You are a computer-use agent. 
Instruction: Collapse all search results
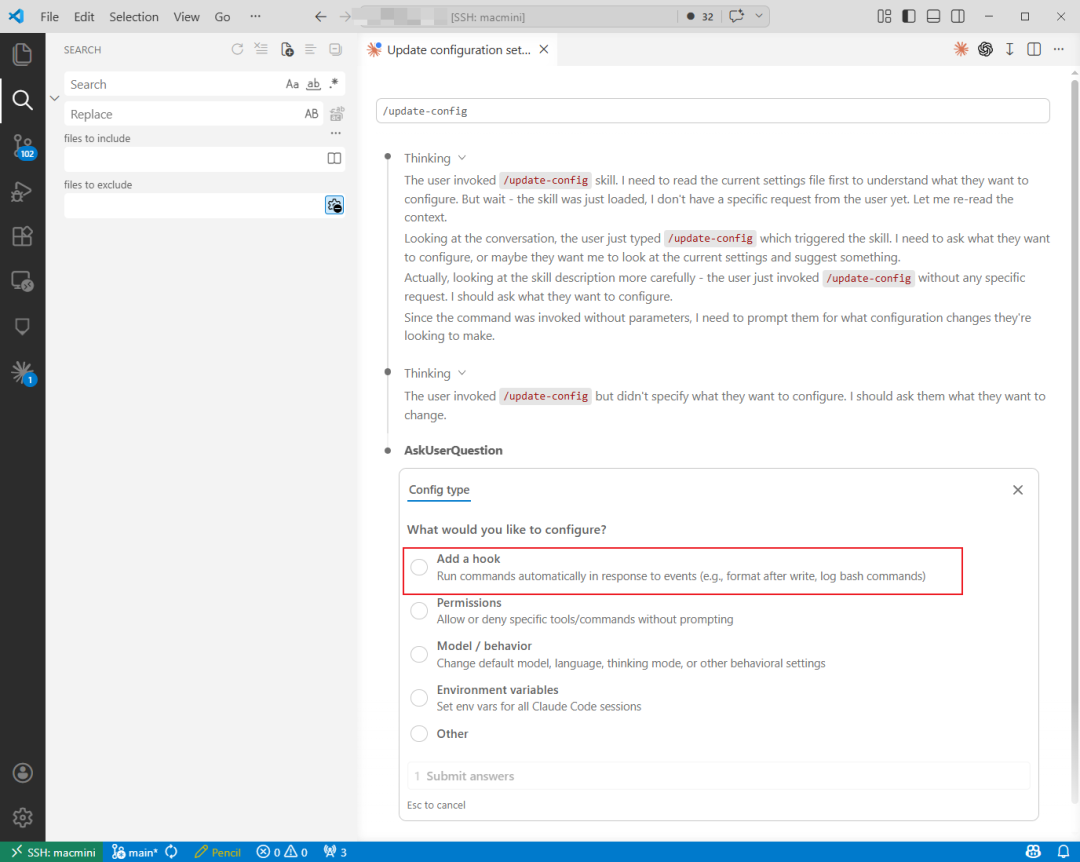(335, 50)
